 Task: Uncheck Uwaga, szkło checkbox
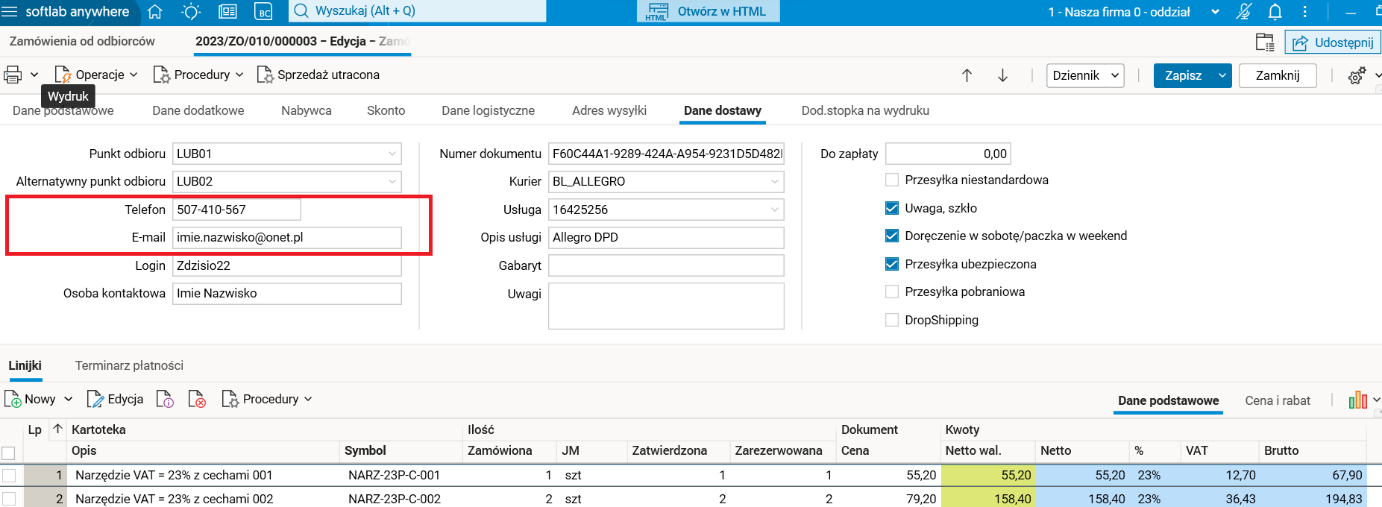point(892,208)
